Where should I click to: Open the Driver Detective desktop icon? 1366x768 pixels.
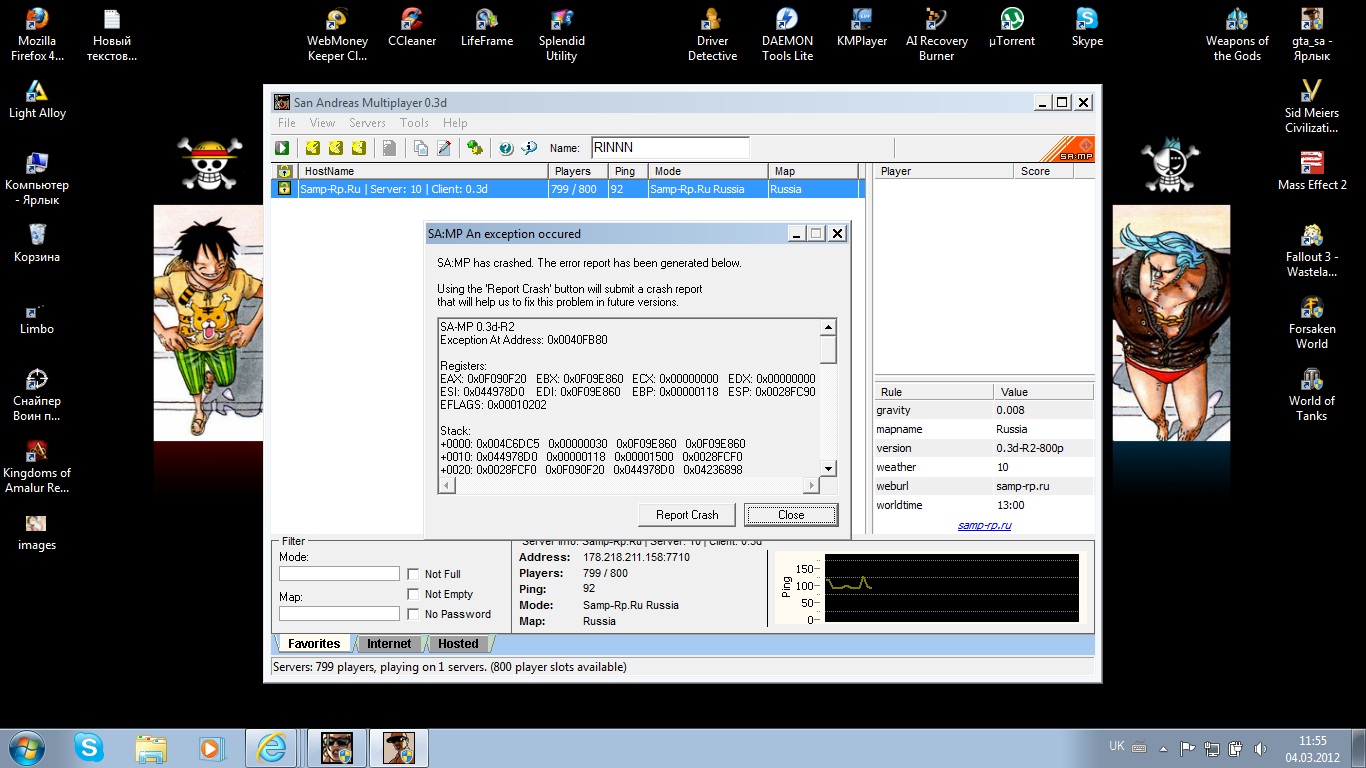tap(712, 35)
